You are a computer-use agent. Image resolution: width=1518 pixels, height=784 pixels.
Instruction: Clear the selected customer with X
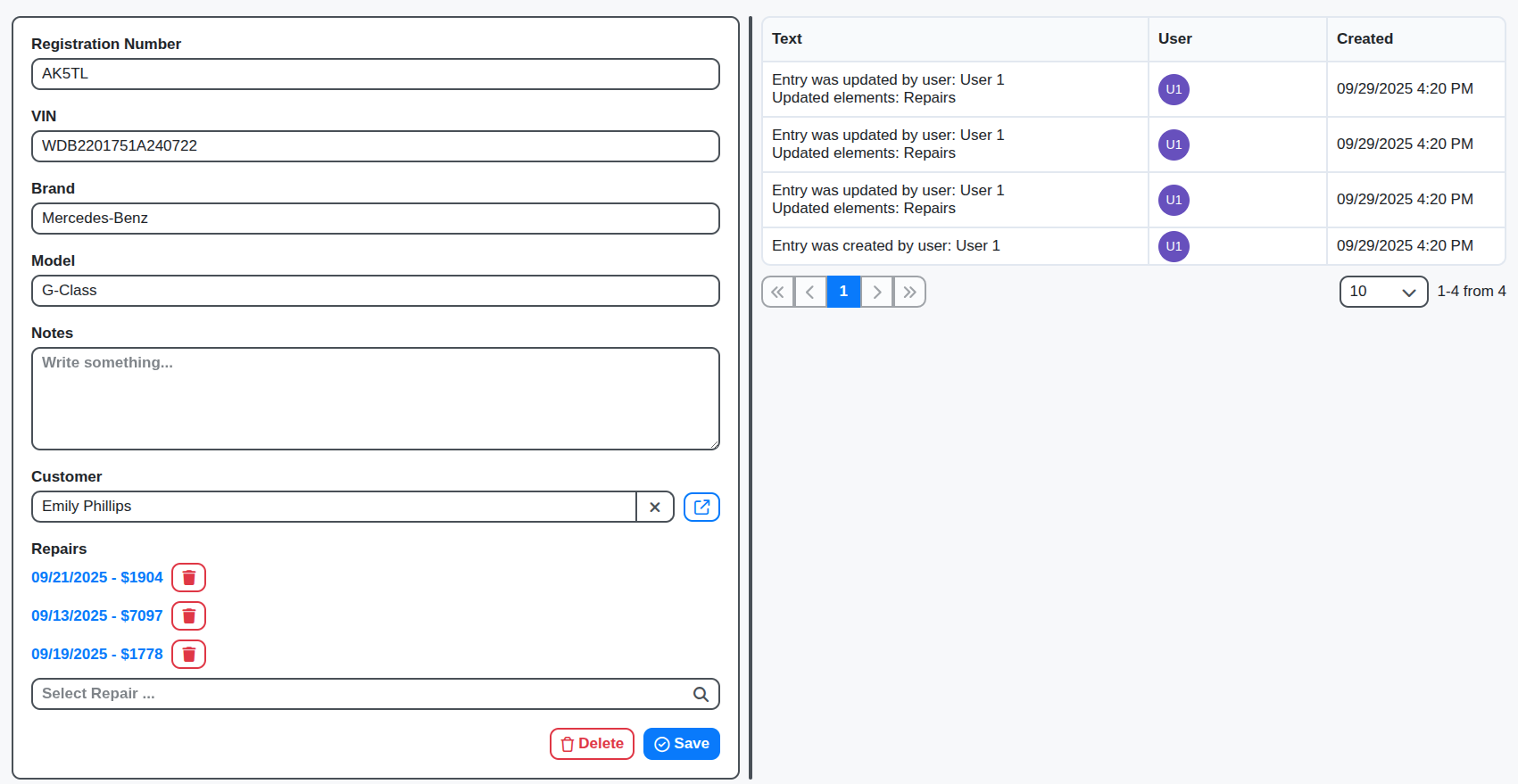coord(655,507)
